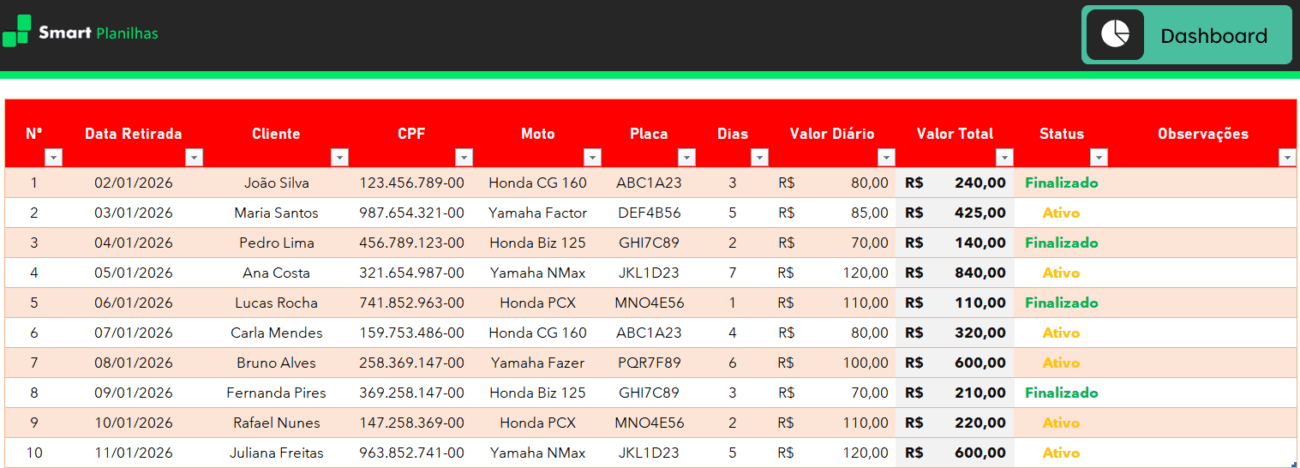The height and width of the screenshot is (468, 1300).
Task: Click the Yamaha Factor moto cell
Action: coord(538,213)
